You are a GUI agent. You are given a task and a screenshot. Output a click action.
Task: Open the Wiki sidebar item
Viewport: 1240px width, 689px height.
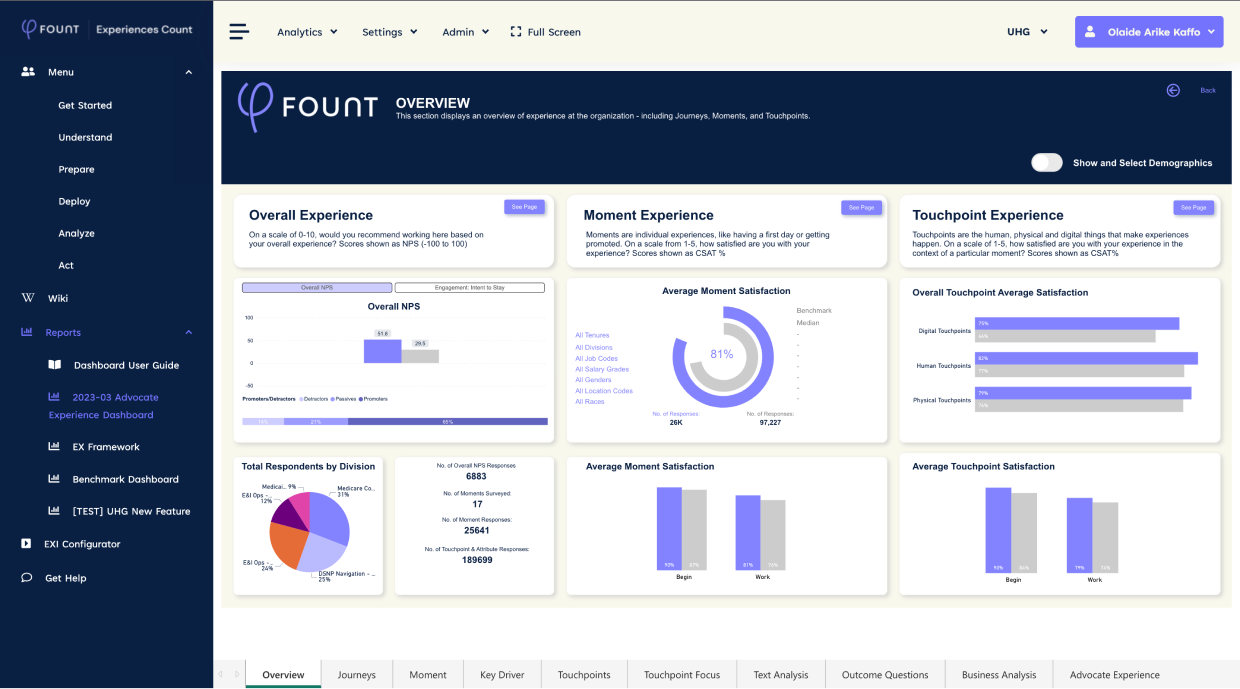58,298
